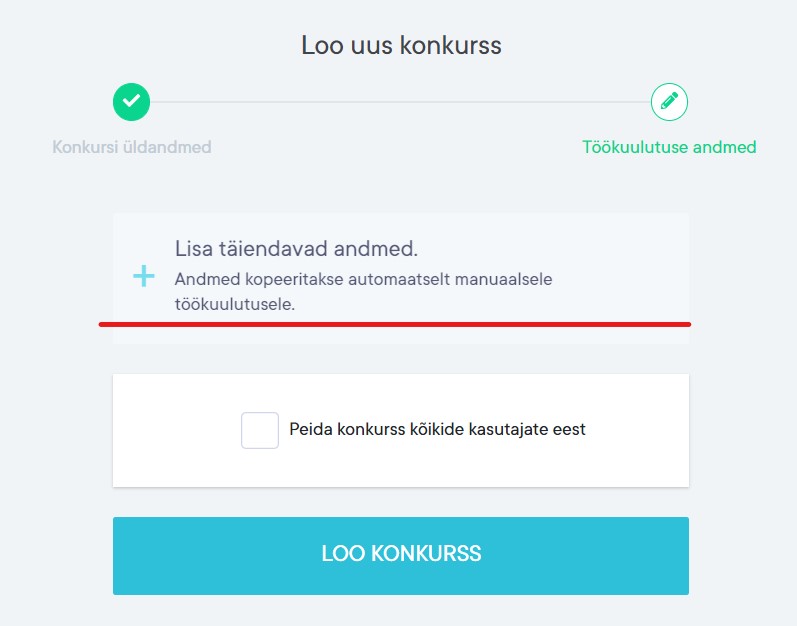Click the word 'töökuulutusele.' in the description

(234, 305)
